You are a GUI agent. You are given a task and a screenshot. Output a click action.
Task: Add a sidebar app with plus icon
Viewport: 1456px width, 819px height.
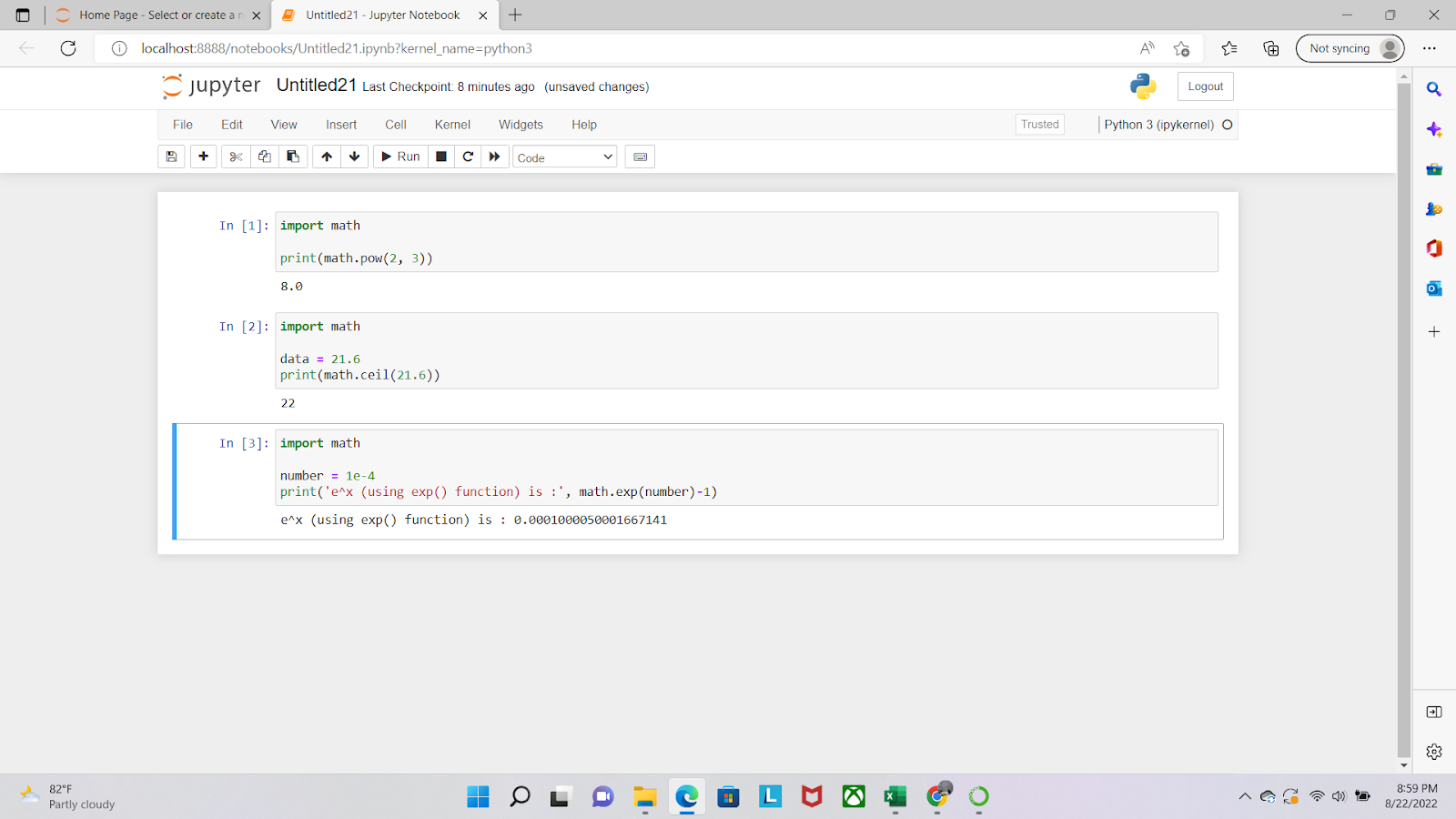(1434, 332)
